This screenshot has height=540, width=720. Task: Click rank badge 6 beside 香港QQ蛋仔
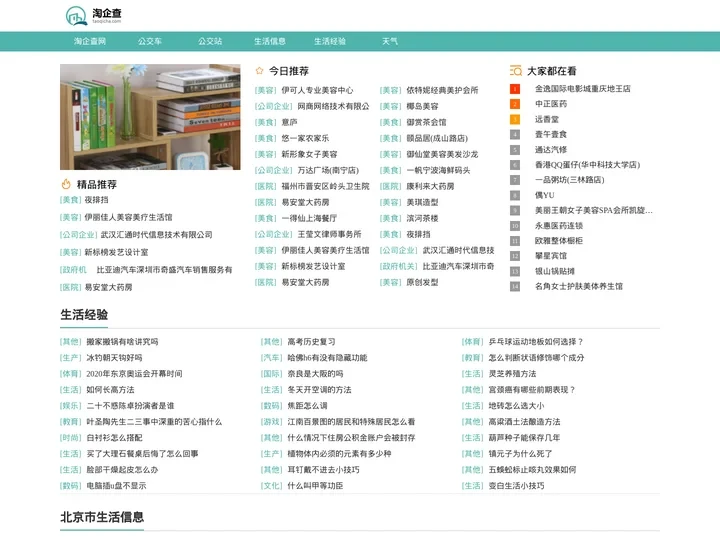coord(515,165)
